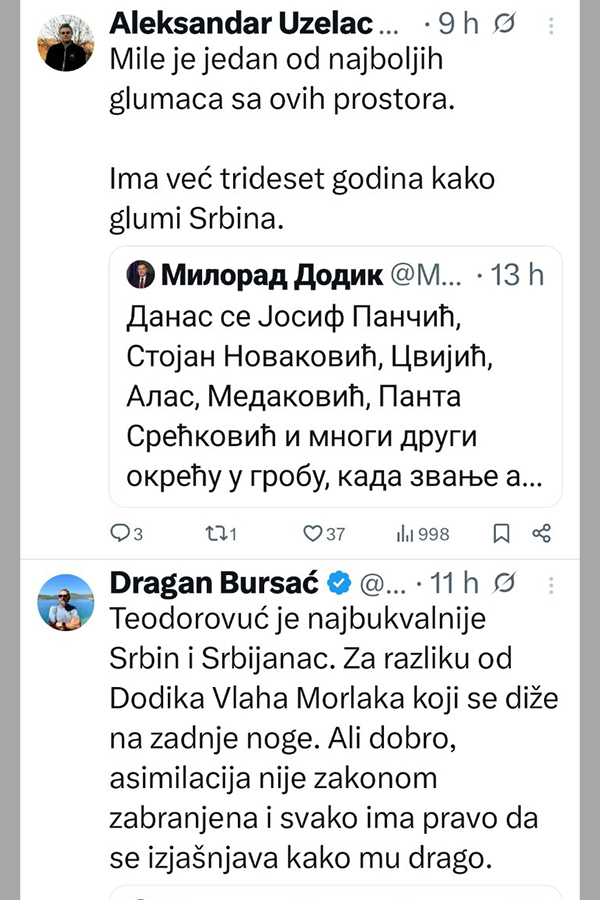Screen dimensions: 600x900
Task: Open the share menu for Aleksandar's tweet
Action: coord(542,534)
